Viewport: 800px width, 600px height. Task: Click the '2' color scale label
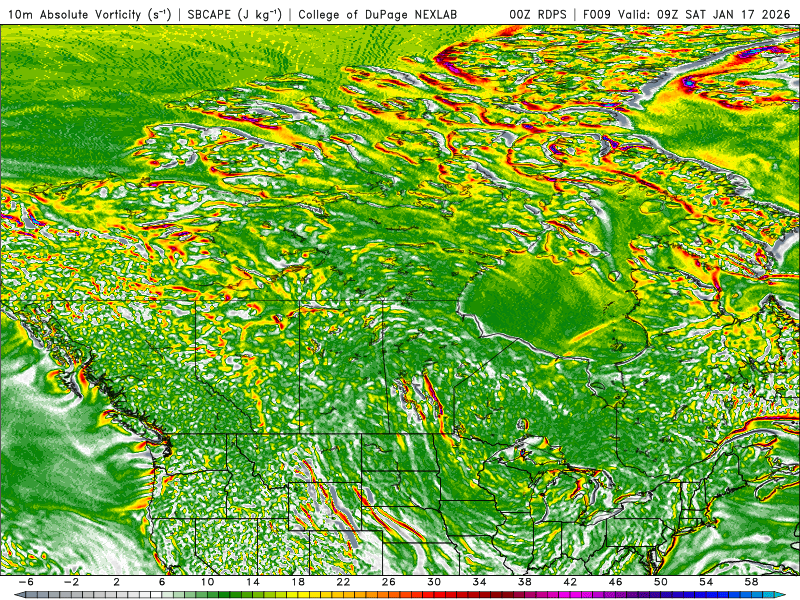[x=116, y=582]
